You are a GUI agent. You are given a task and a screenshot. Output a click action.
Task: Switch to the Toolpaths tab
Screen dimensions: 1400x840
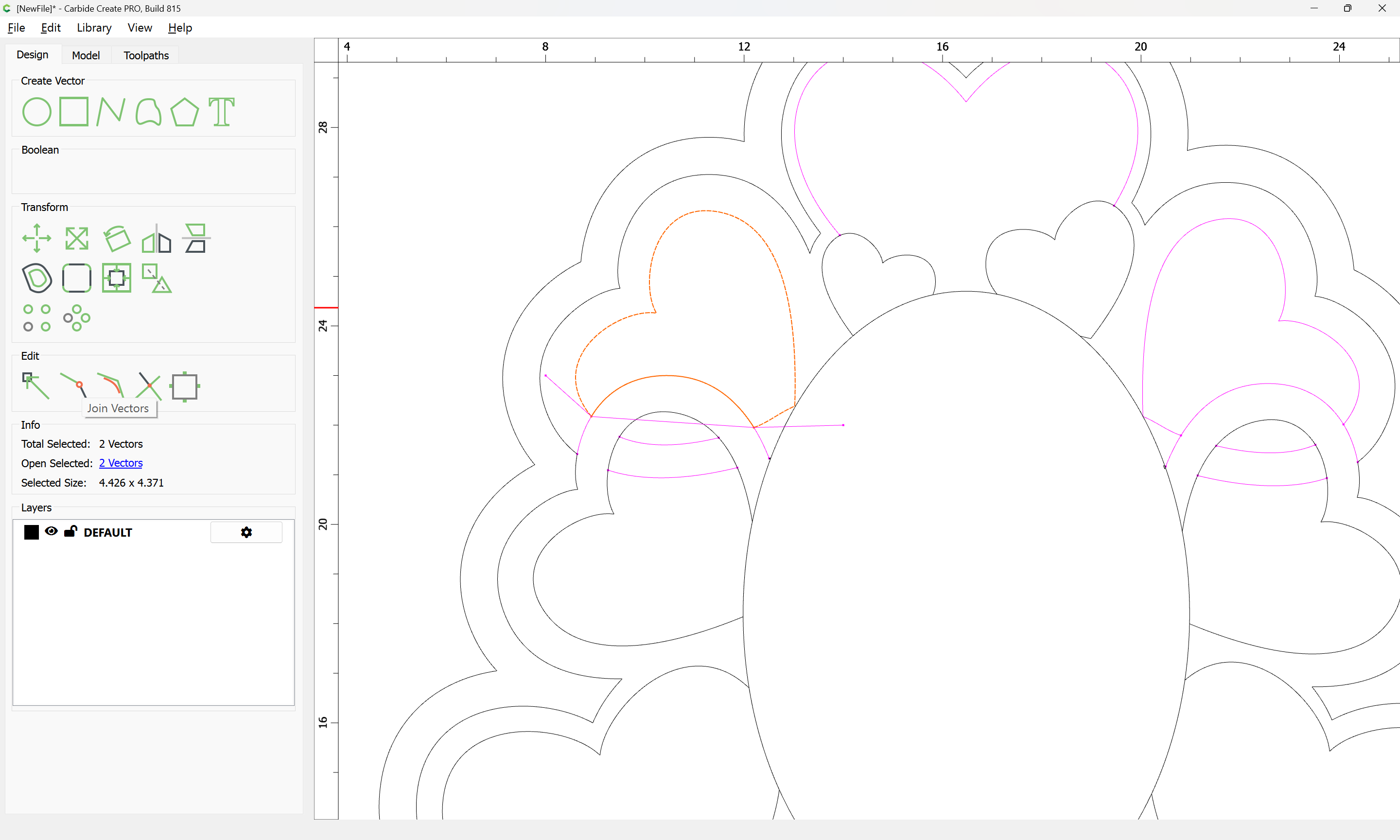(x=146, y=55)
